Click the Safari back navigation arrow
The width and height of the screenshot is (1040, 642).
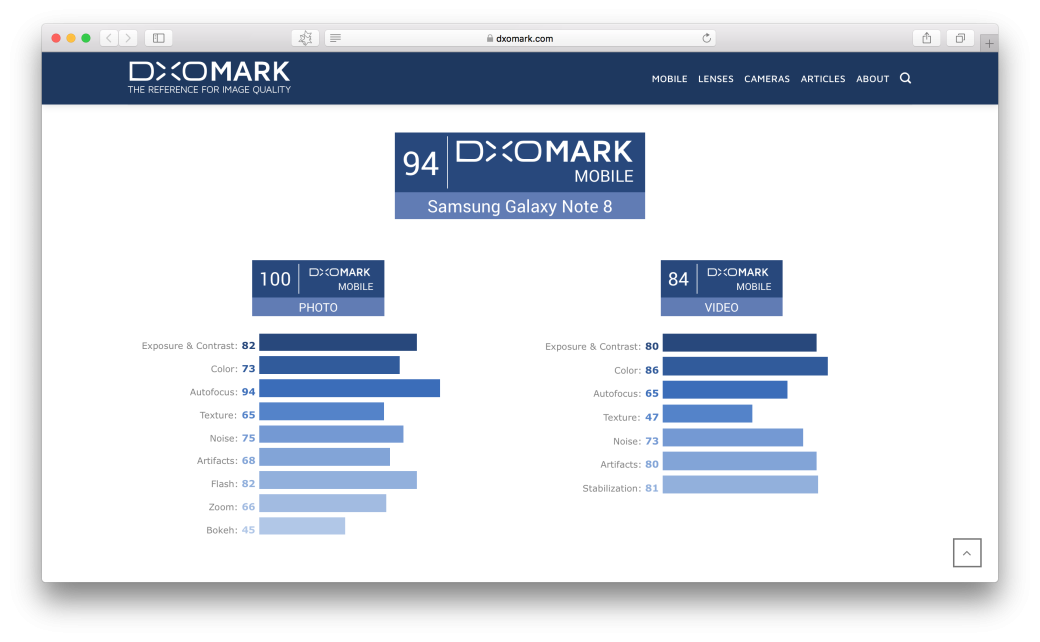tap(109, 38)
